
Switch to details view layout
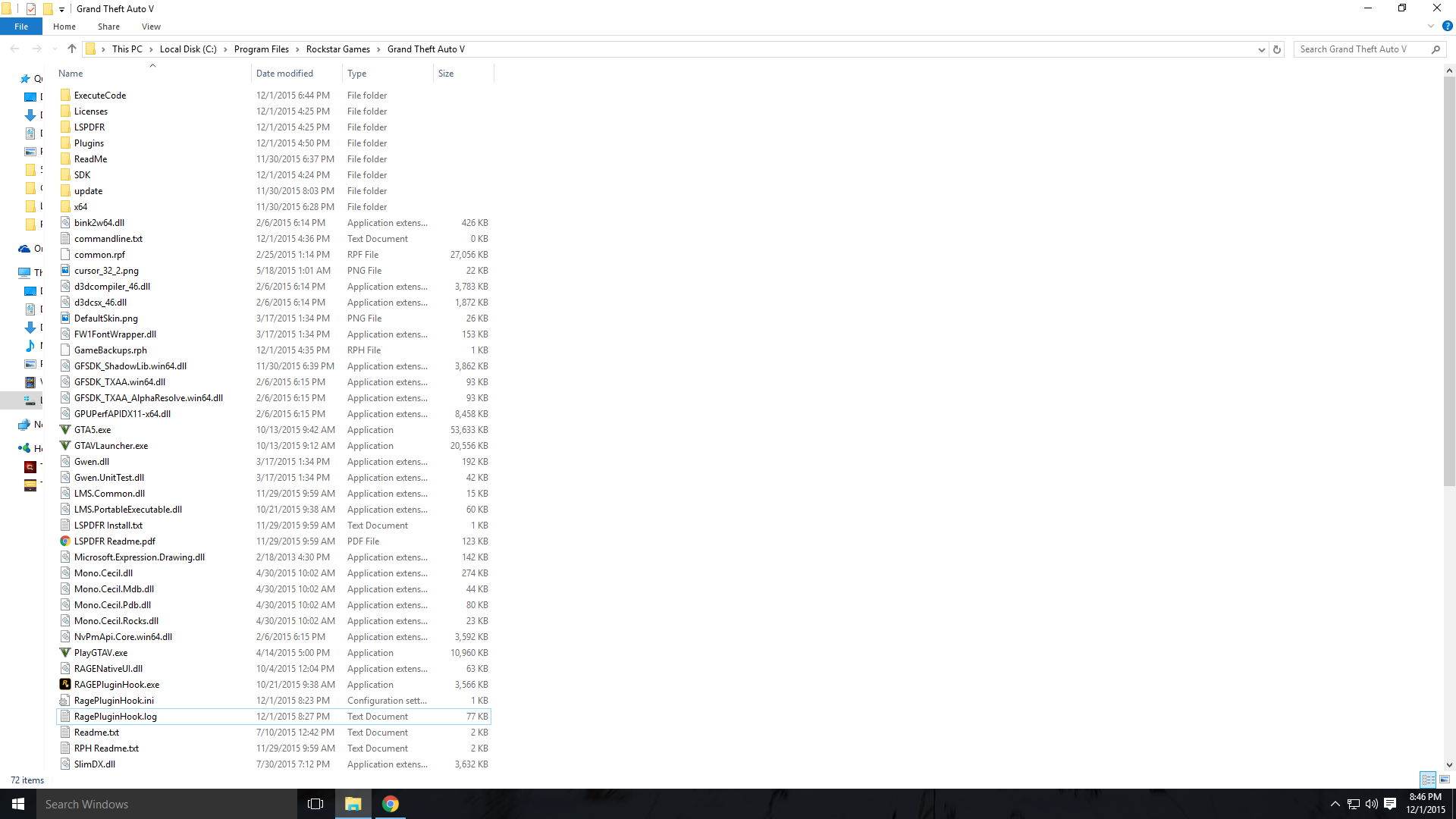[1429, 780]
